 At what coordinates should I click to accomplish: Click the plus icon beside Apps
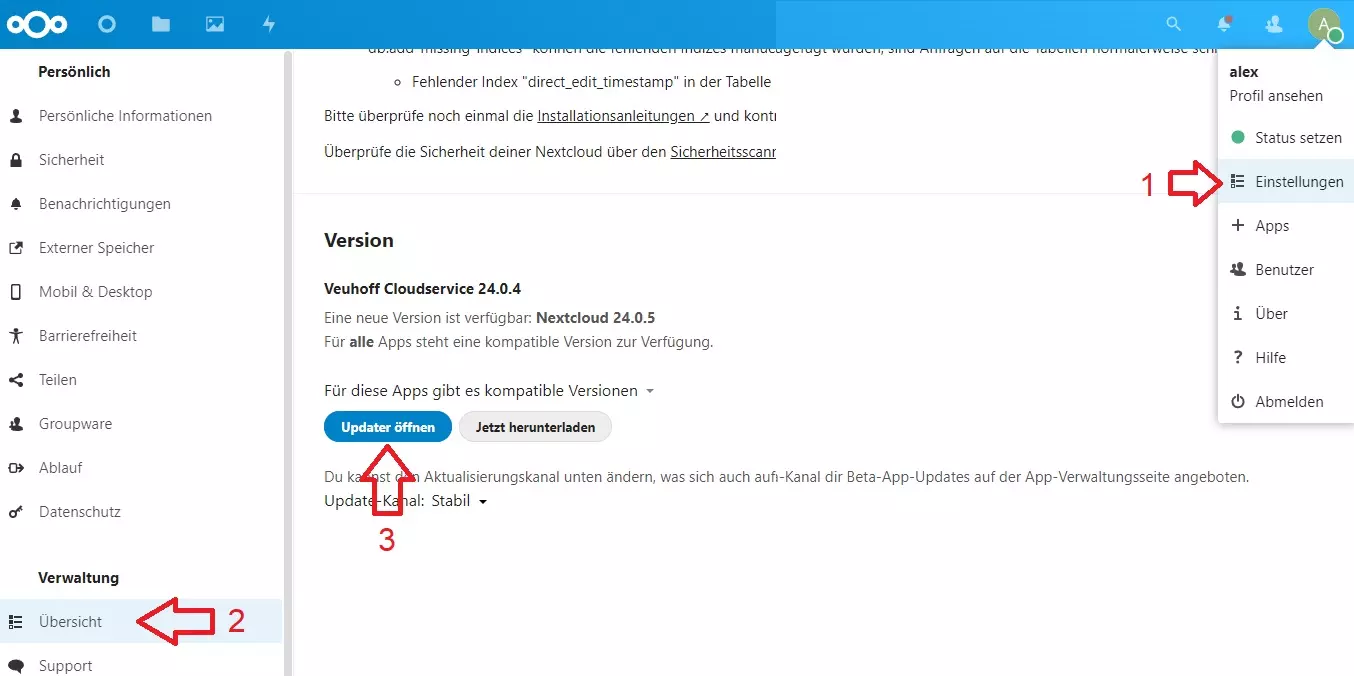pyautogui.click(x=1238, y=226)
